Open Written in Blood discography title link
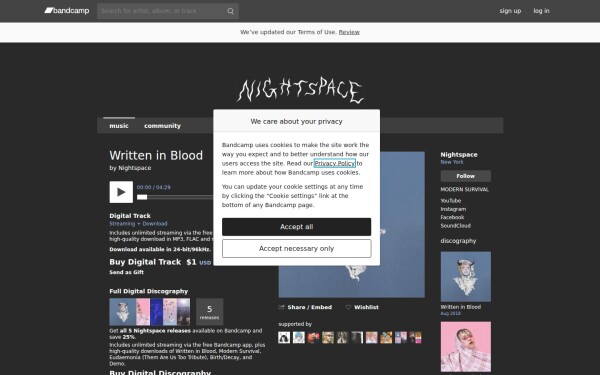600x375 pixels. click(x=461, y=307)
